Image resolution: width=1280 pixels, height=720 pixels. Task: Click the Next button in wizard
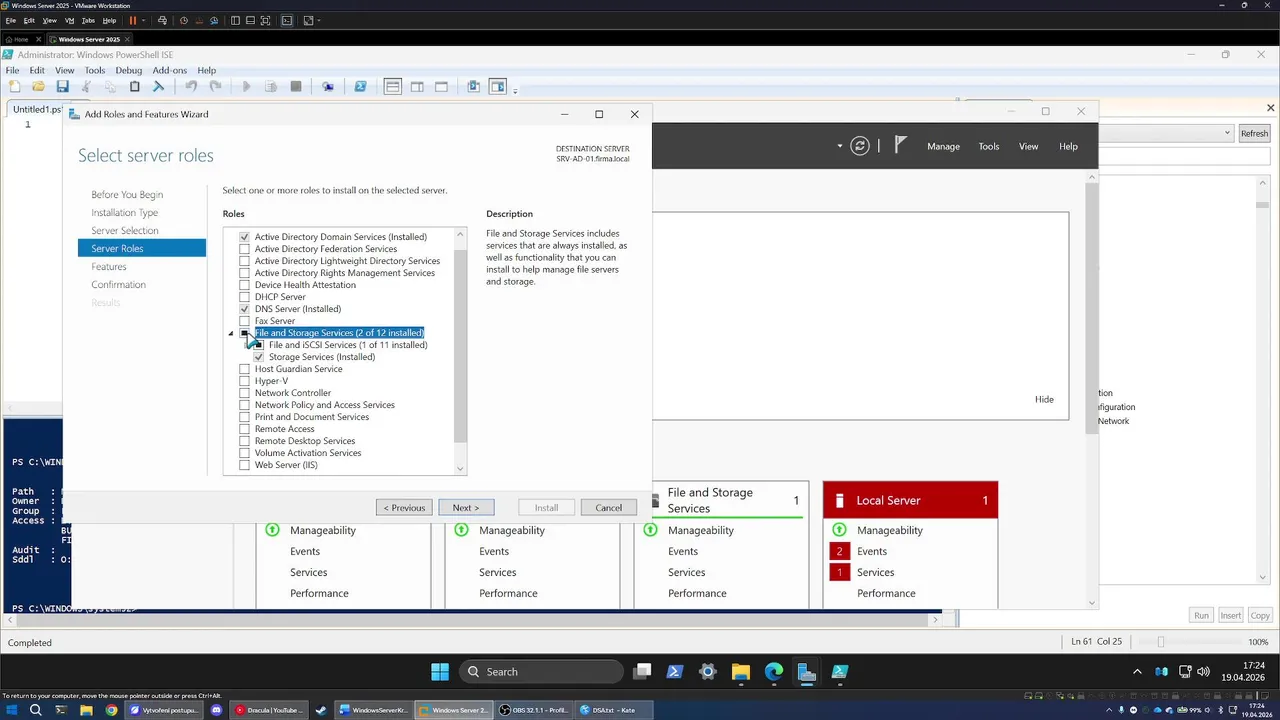tap(466, 508)
